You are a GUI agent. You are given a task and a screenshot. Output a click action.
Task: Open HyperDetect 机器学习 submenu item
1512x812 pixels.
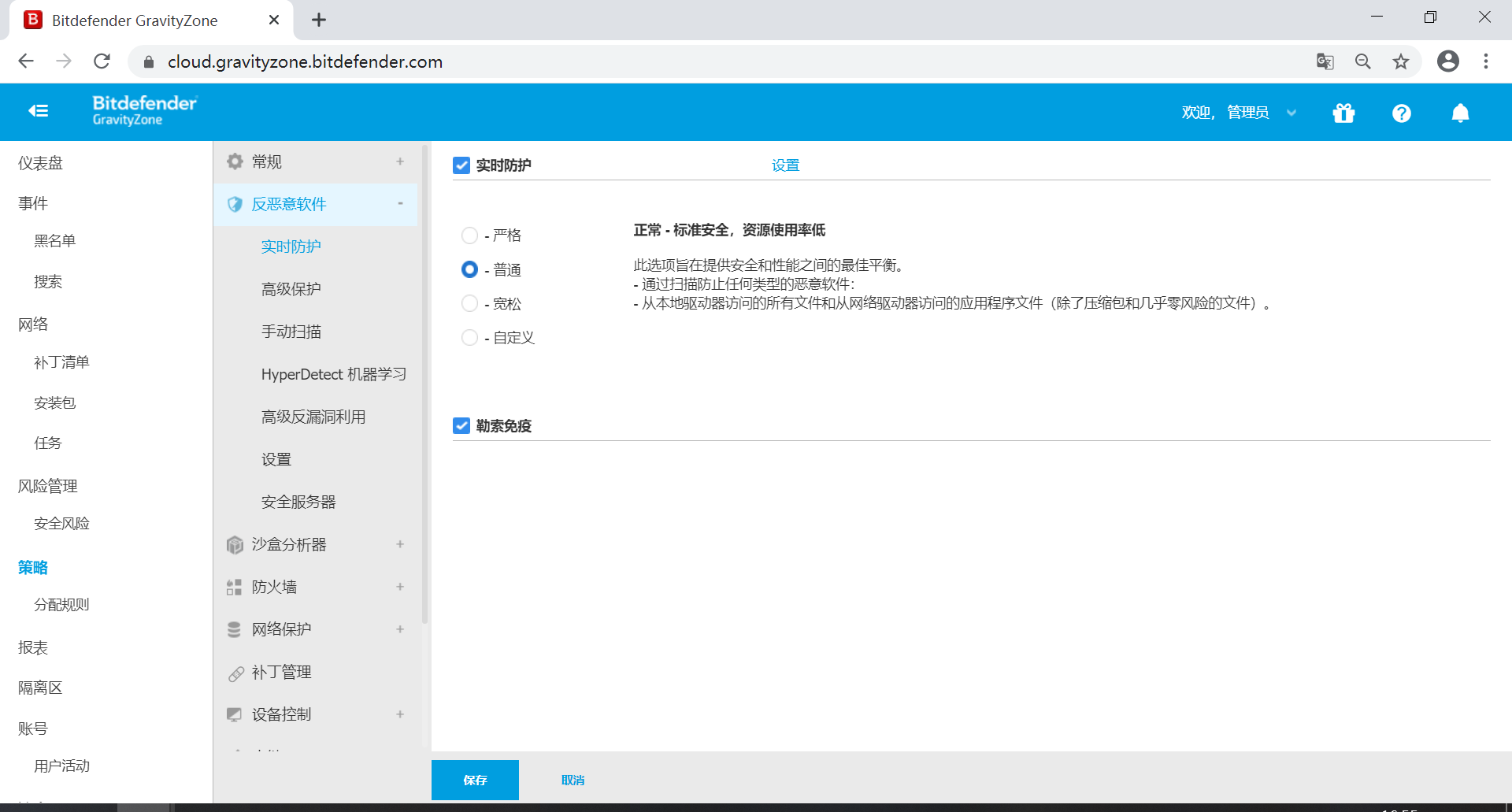click(334, 374)
